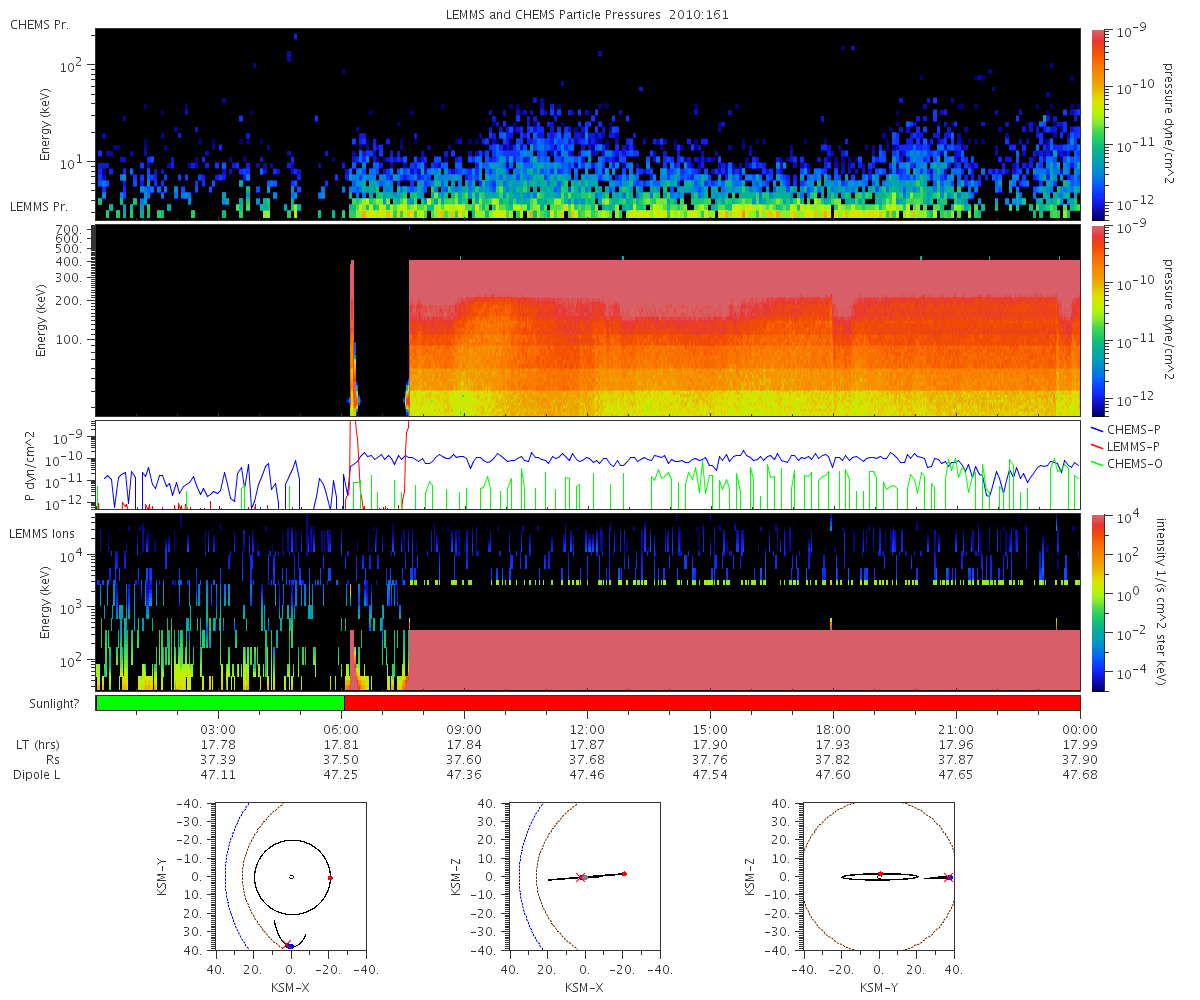Select the 09:00 time tick label
The image size is (1200, 1000).
pos(464,729)
